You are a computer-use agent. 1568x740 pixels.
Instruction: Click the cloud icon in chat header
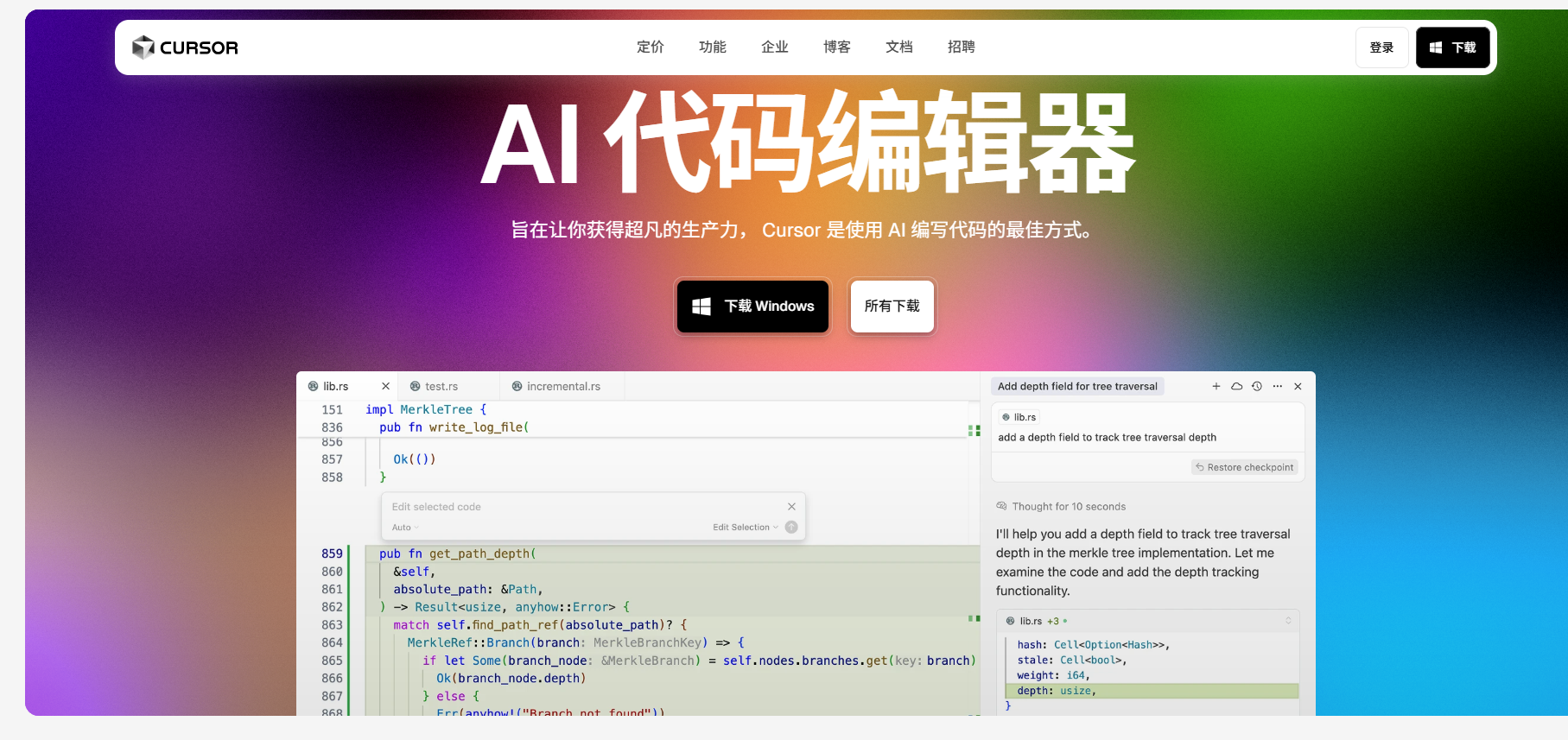(x=1236, y=386)
